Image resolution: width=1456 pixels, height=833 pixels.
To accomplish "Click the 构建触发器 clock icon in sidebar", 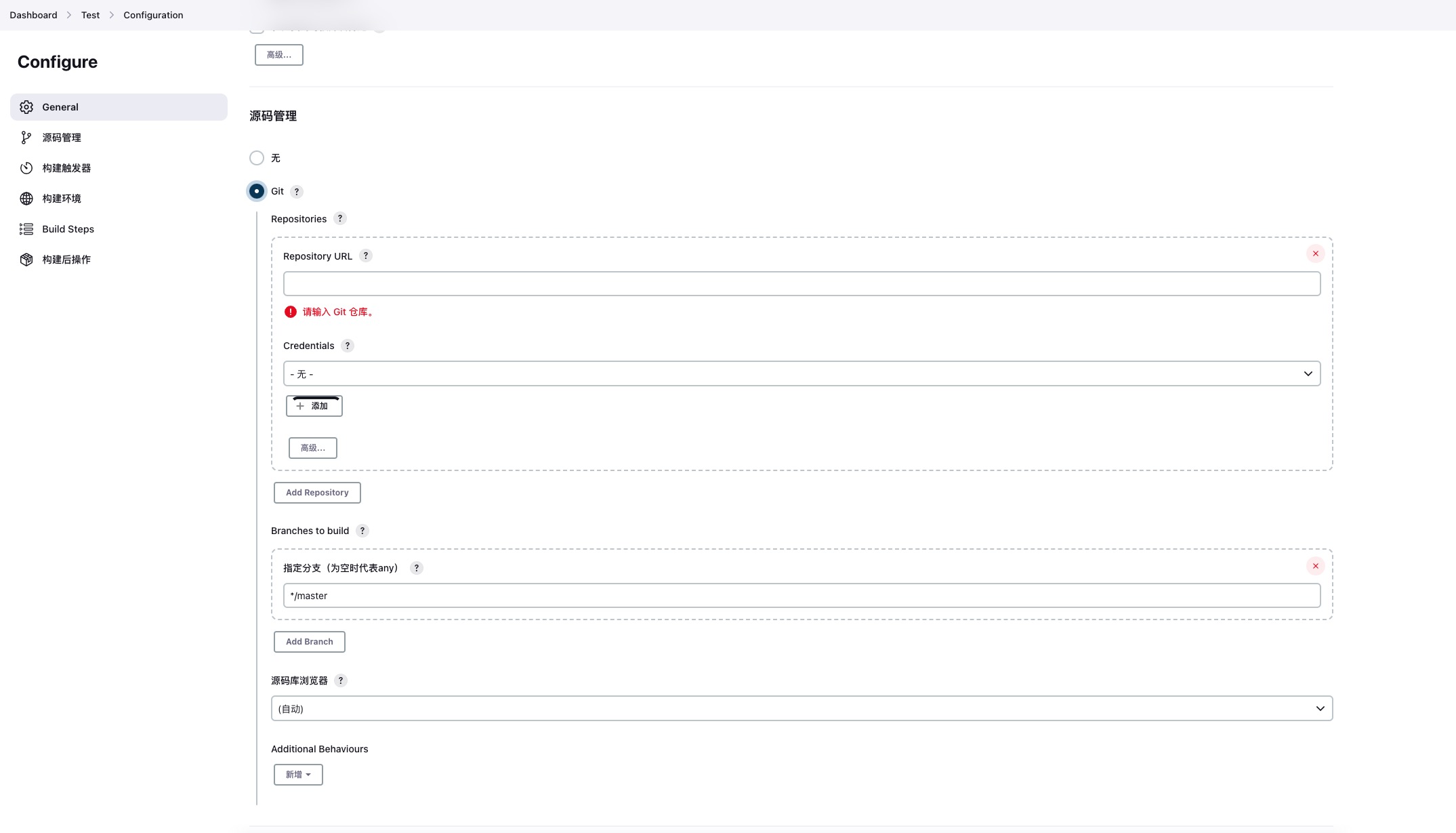I will click(x=26, y=168).
